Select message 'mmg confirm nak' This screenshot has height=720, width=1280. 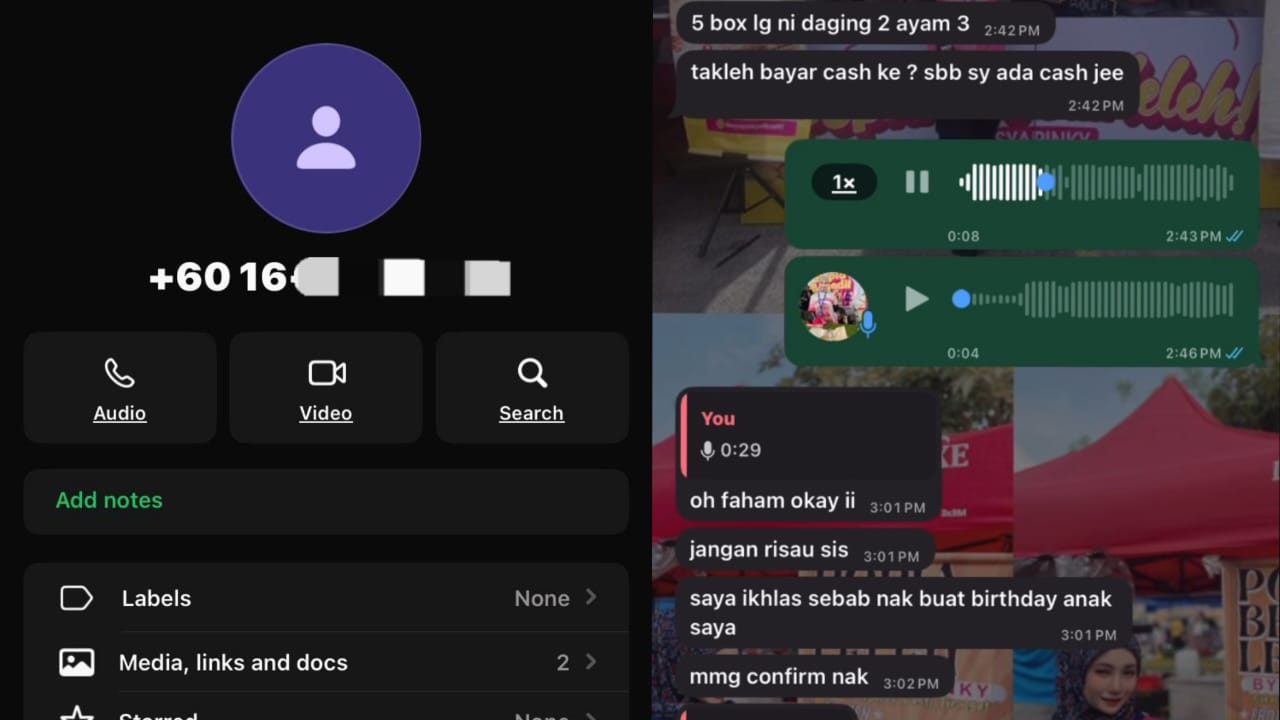pyautogui.click(x=814, y=678)
